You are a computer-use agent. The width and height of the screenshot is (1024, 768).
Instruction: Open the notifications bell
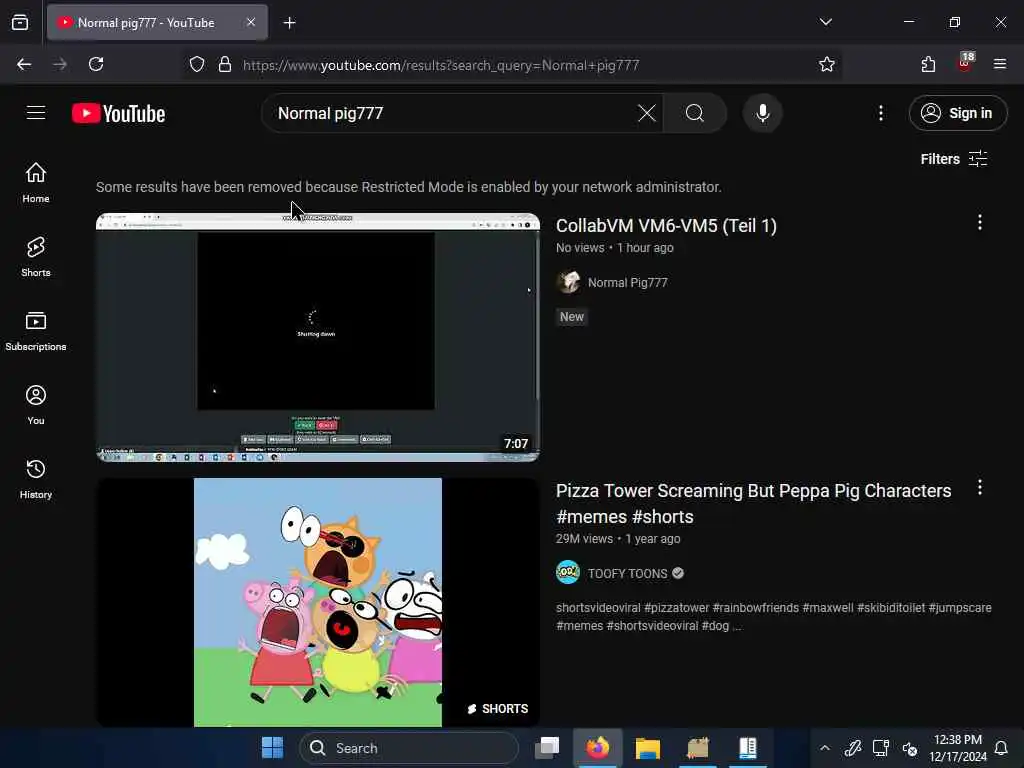pyautogui.click(x=1000, y=748)
